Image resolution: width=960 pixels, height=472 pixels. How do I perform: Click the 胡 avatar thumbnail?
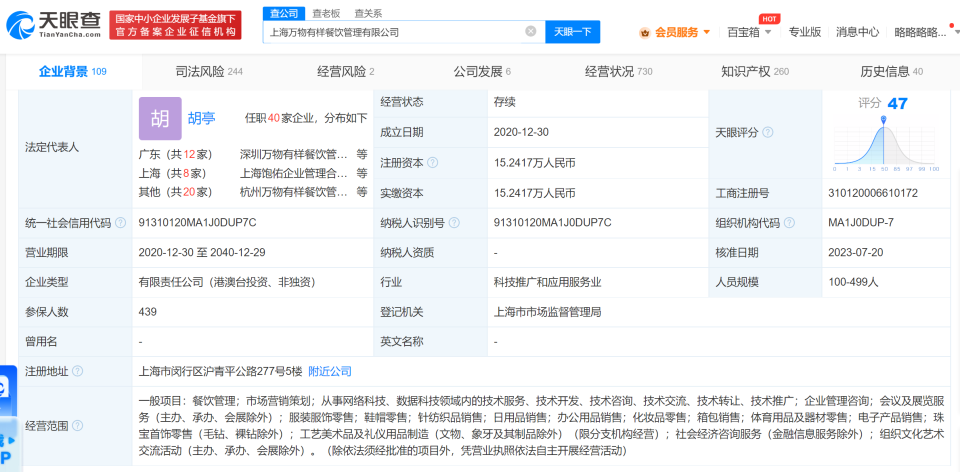coord(160,119)
